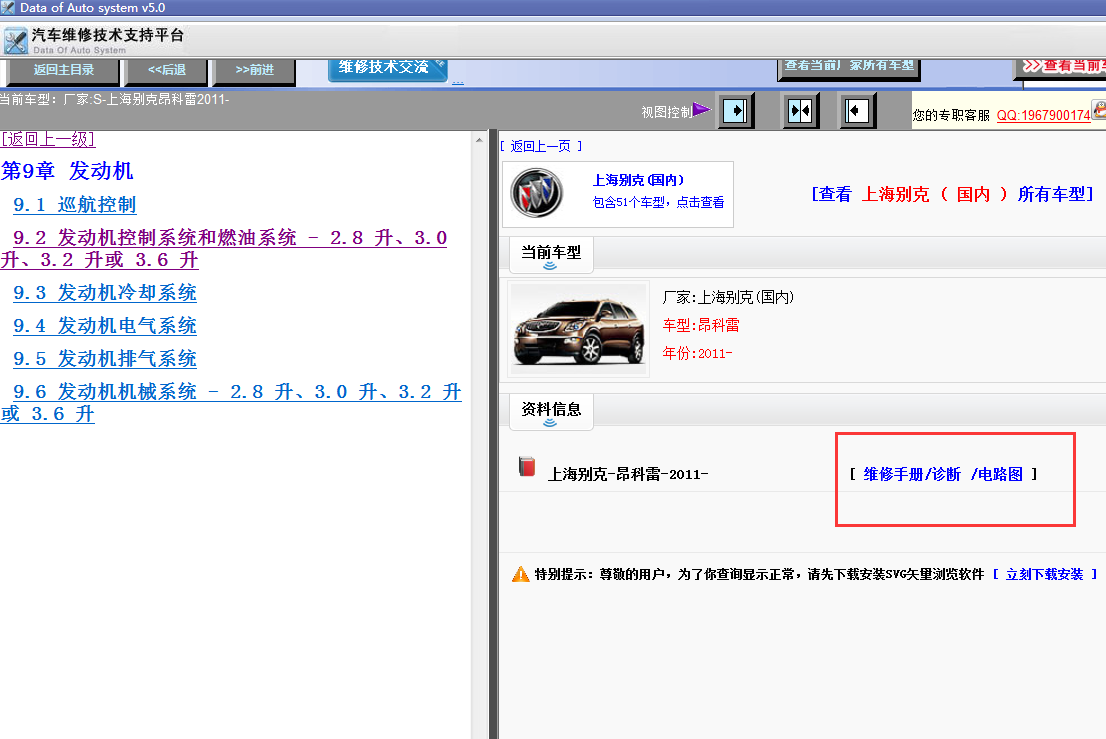1106x739 pixels.
Task: Click the 上海别克(国内) brand link
Action: pos(638,181)
